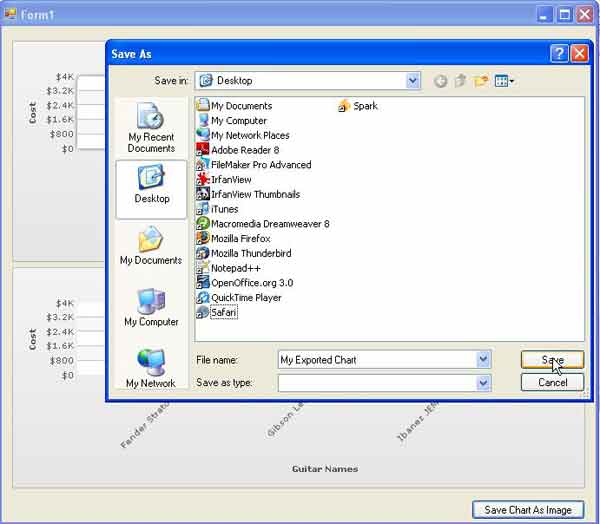Open My Documents from places sidebar
This screenshot has height=524, width=600.
(151, 247)
